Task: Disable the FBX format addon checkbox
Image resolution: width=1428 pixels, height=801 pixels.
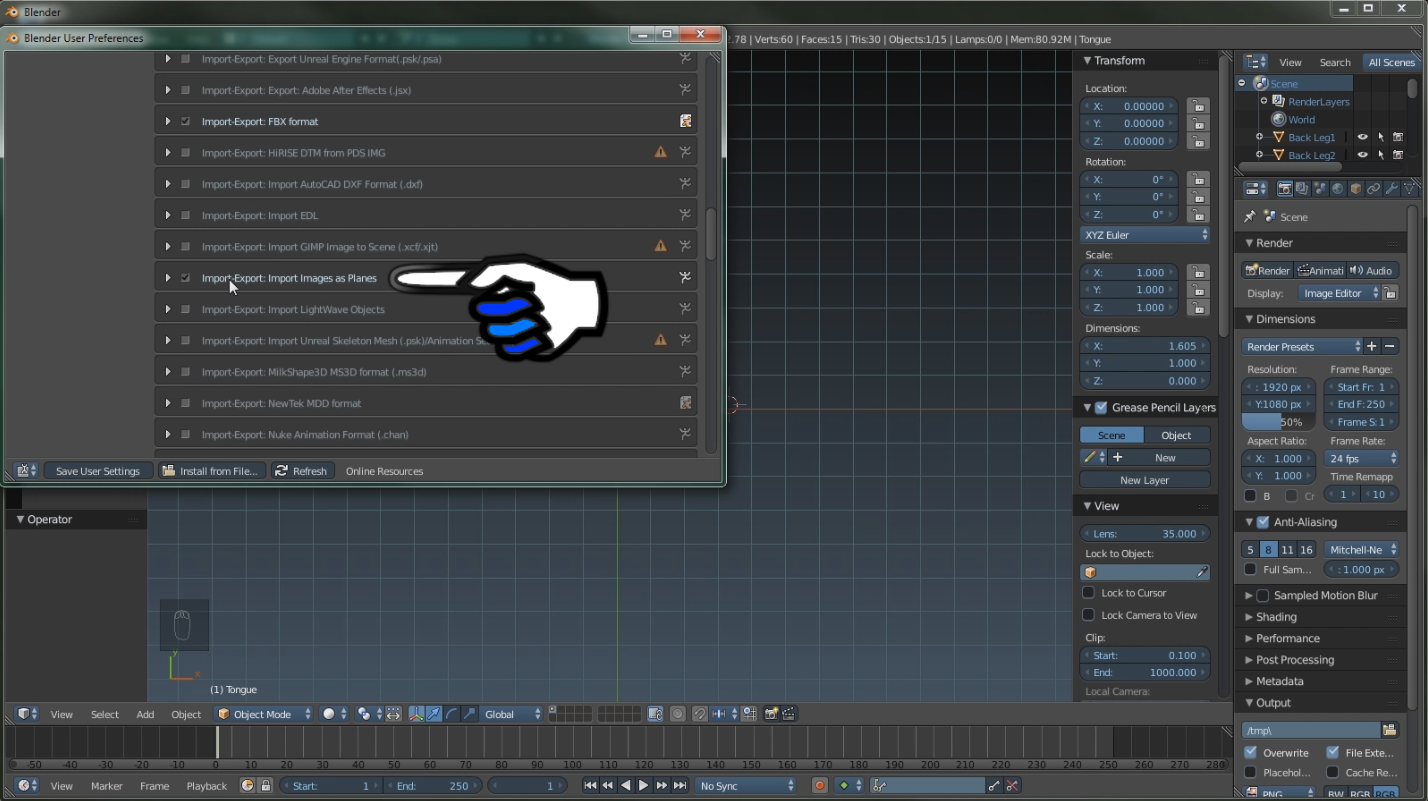Action: (x=186, y=121)
